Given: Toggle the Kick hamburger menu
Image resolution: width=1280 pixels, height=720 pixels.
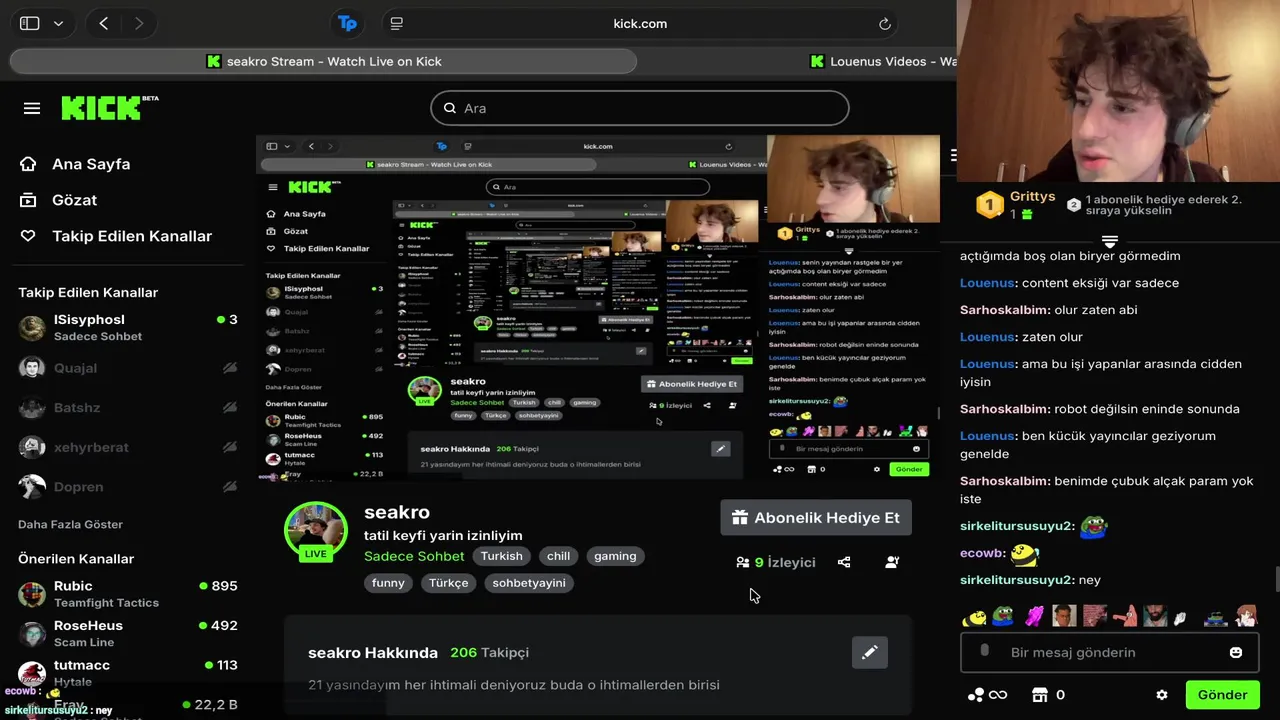Looking at the screenshot, I should 32,108.
